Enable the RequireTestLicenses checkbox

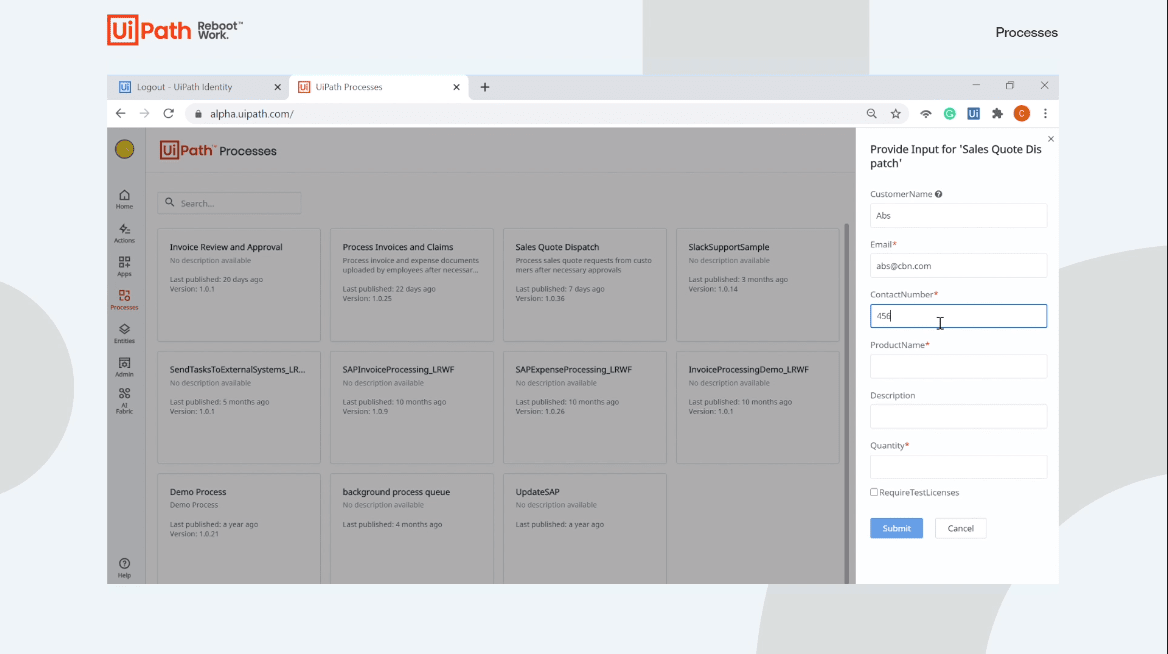pyautogui.click(x=874, y=492)
